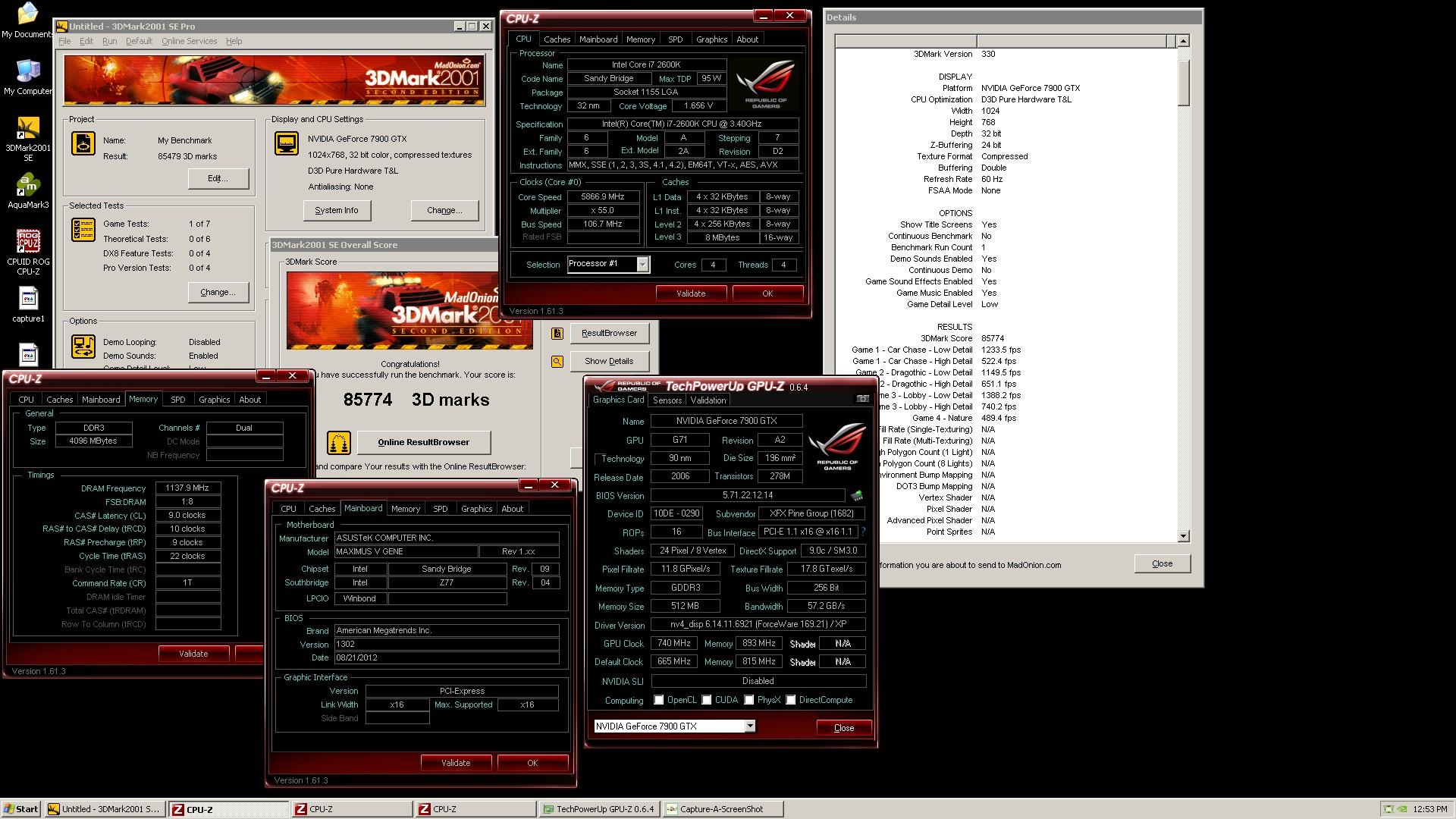Screen dimensions: 1456x819
Task: Click OK in the CPU-Z Mainboard window
Action: pos(532,763)
